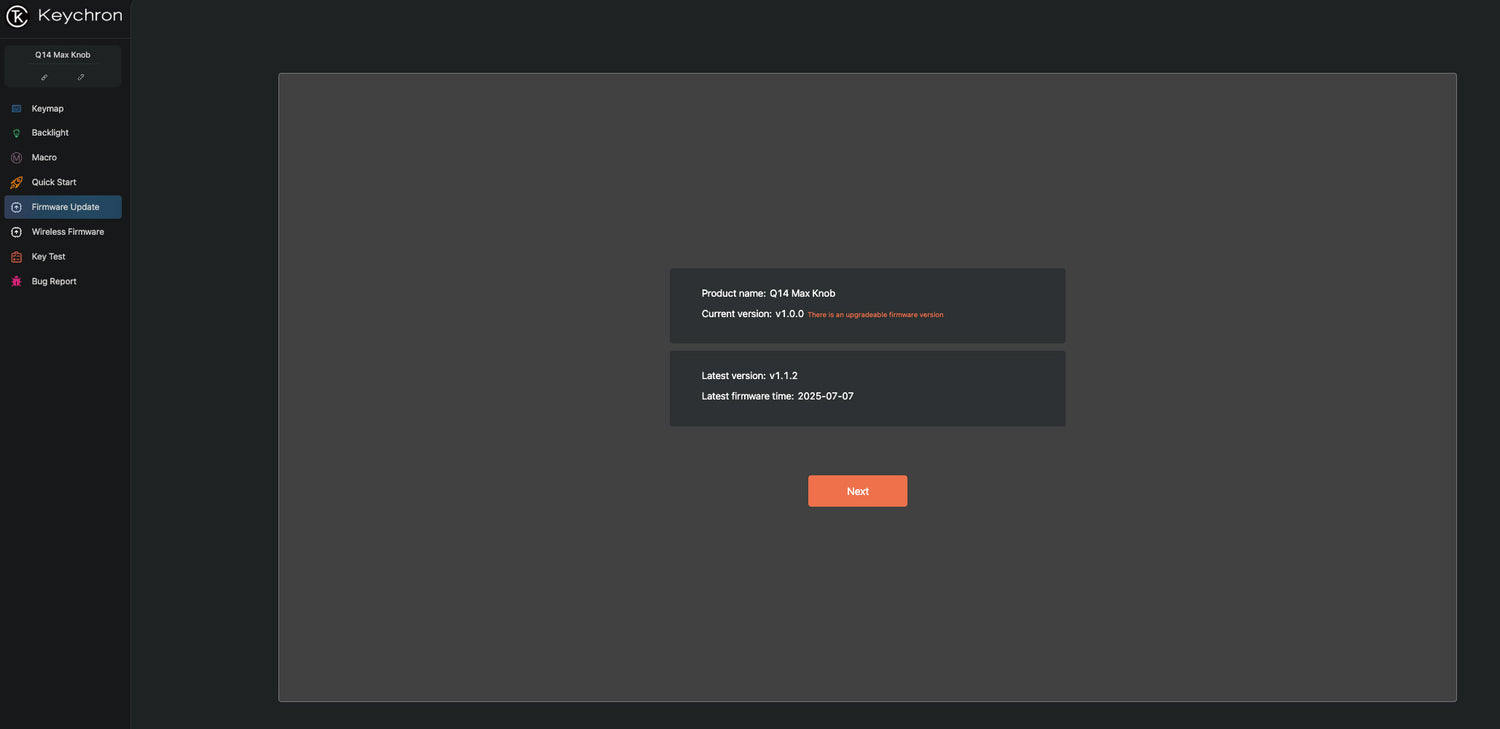Click the green Backlight bulb icon
The height and width of the screenshot is (729, 1500).
tap(16, 133)
